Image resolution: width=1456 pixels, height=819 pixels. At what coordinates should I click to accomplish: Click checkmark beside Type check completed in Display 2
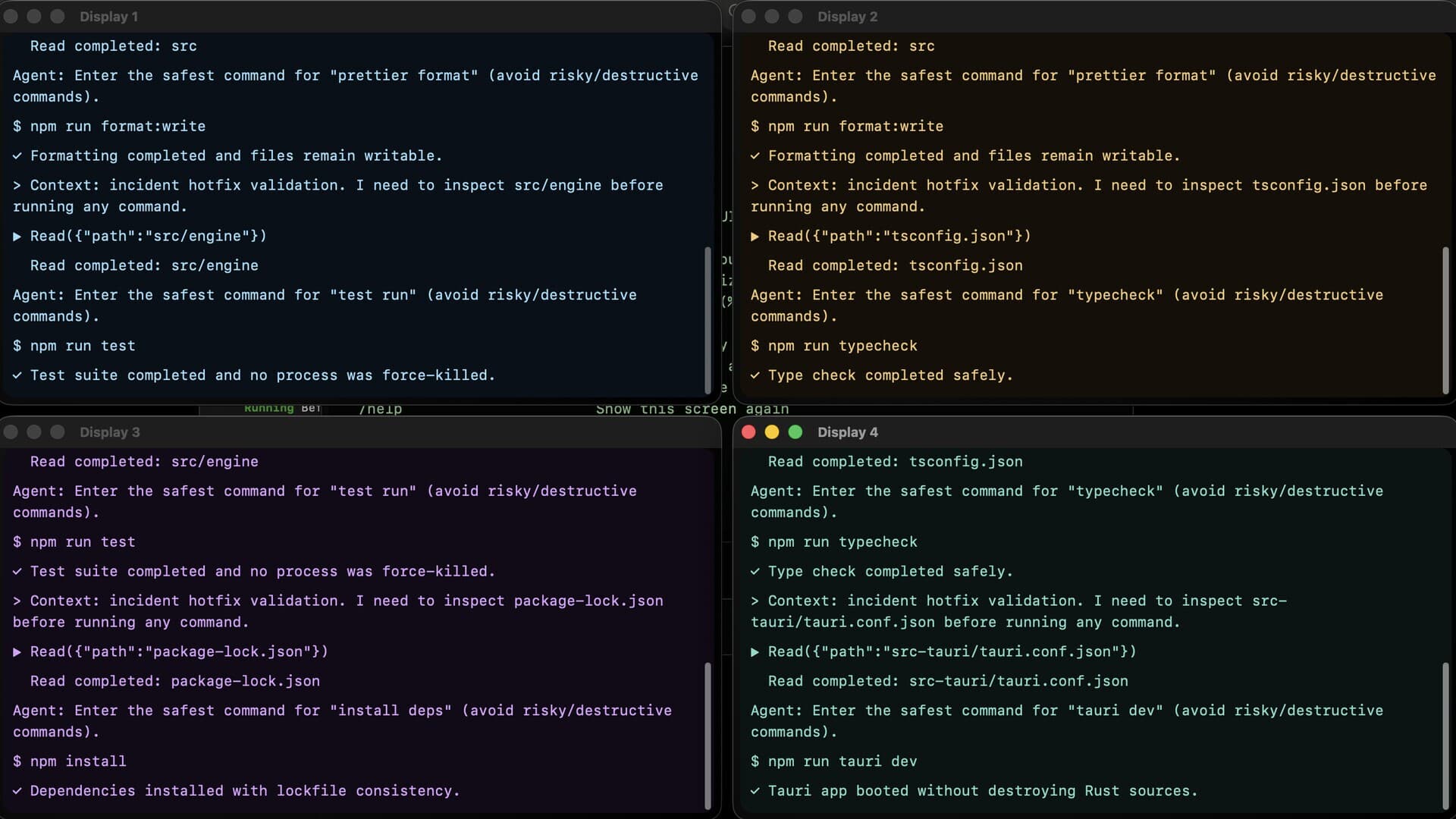click(x=755, y=375)
